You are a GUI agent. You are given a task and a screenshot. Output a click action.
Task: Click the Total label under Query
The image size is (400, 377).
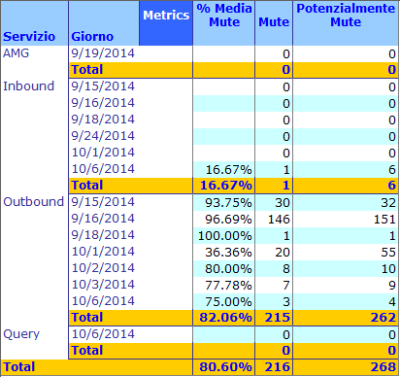point(87,351)
